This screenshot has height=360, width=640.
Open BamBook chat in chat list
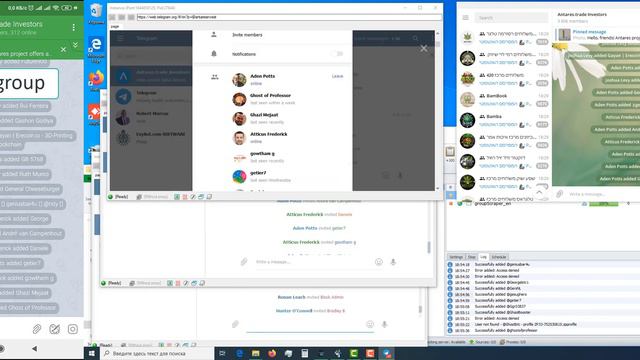504,99
